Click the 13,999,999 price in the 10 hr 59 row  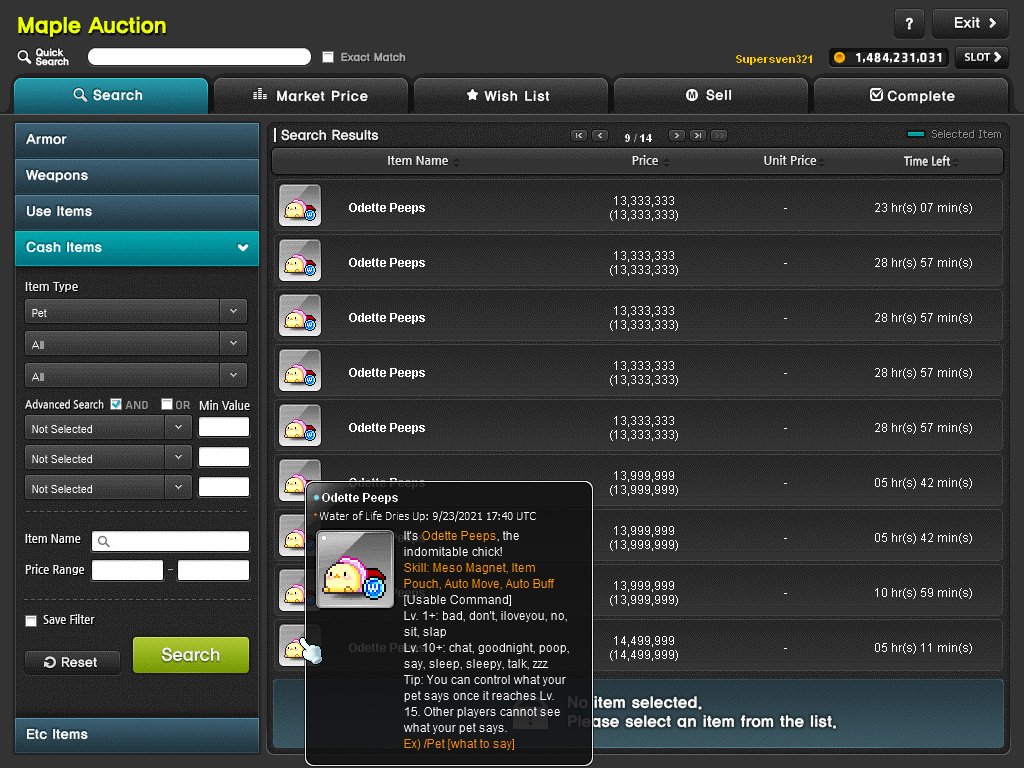tap(644, 586)
